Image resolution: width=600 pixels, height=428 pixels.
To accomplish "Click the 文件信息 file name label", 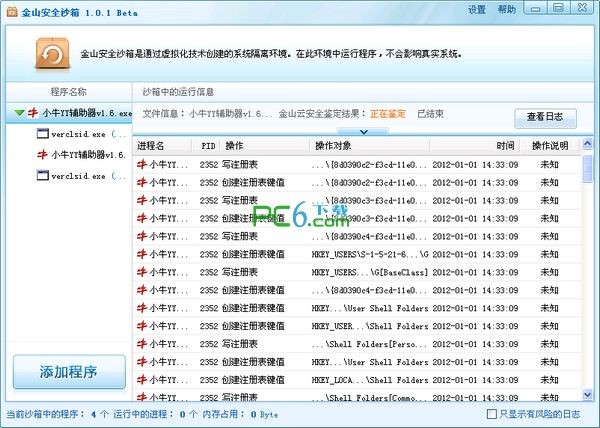I will tap(207, 114).
